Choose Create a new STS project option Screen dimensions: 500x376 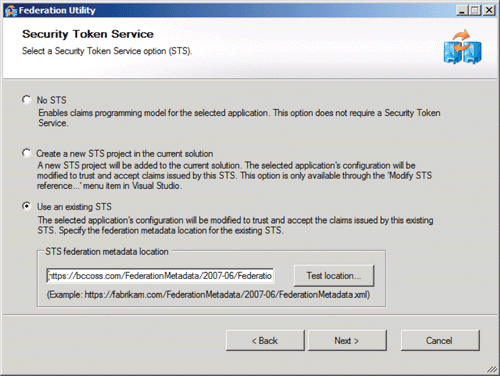[x=26, y=153]
